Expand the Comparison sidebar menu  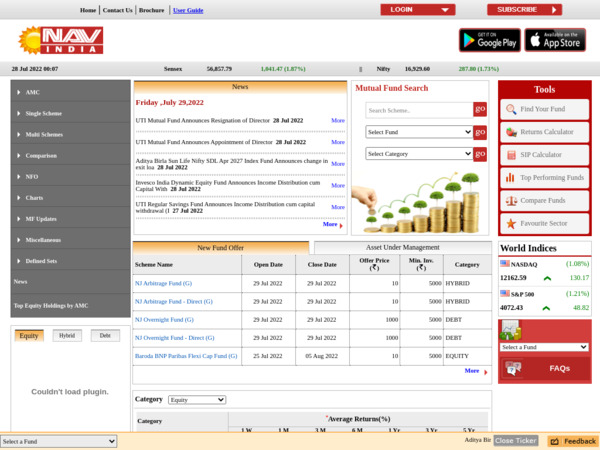pos(70,155)
